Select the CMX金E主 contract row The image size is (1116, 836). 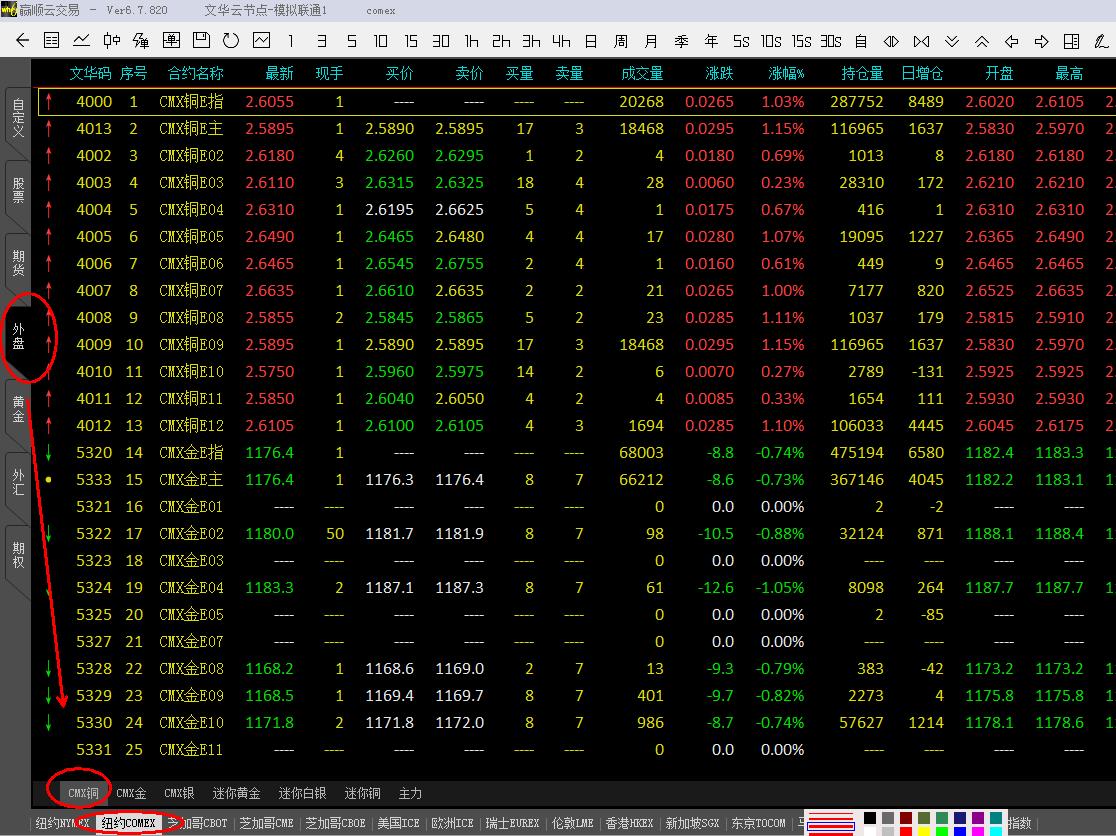[191, 479]
